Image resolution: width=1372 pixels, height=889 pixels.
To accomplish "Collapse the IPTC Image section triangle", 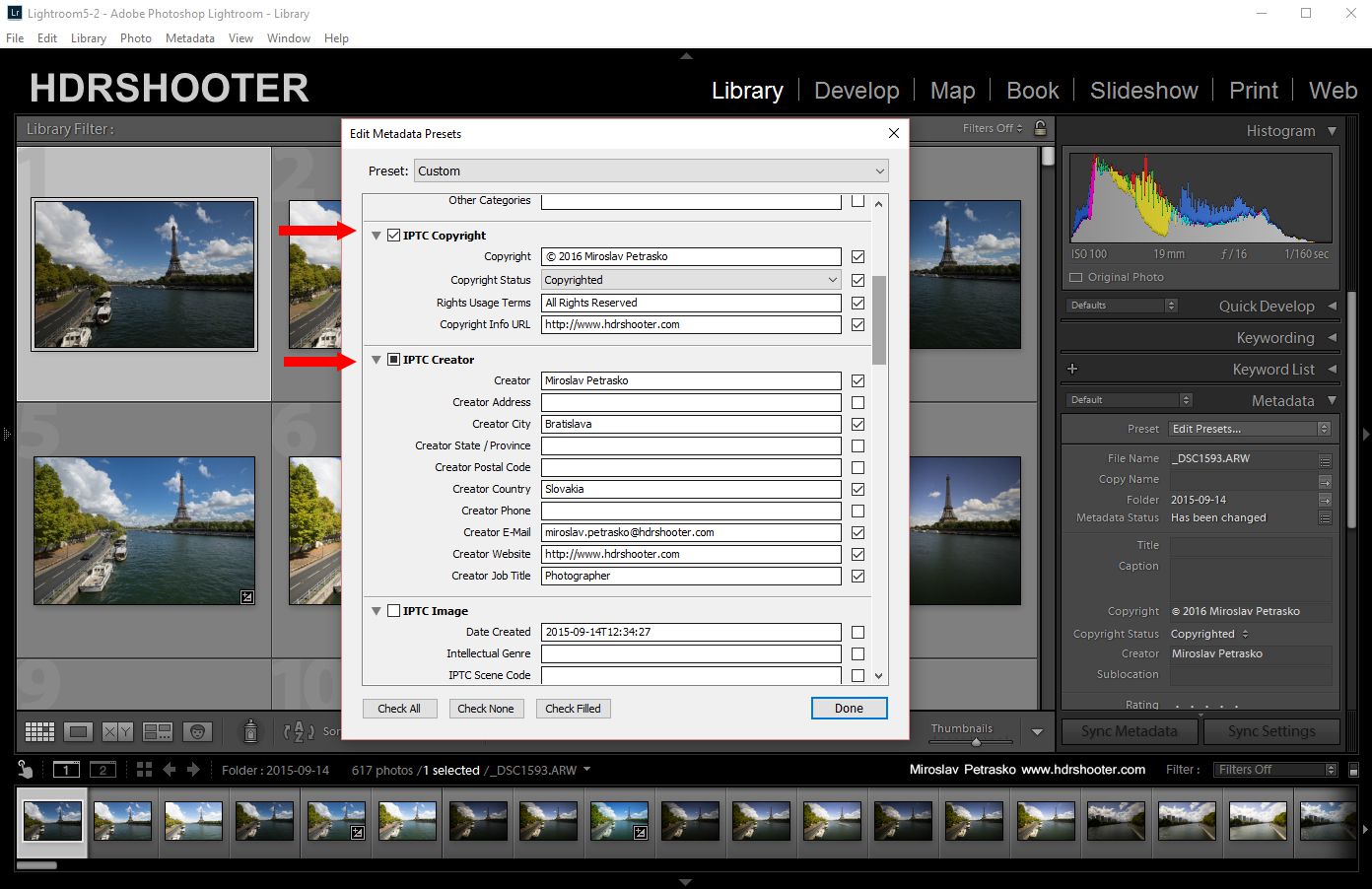I will click(x=377, y=611).
